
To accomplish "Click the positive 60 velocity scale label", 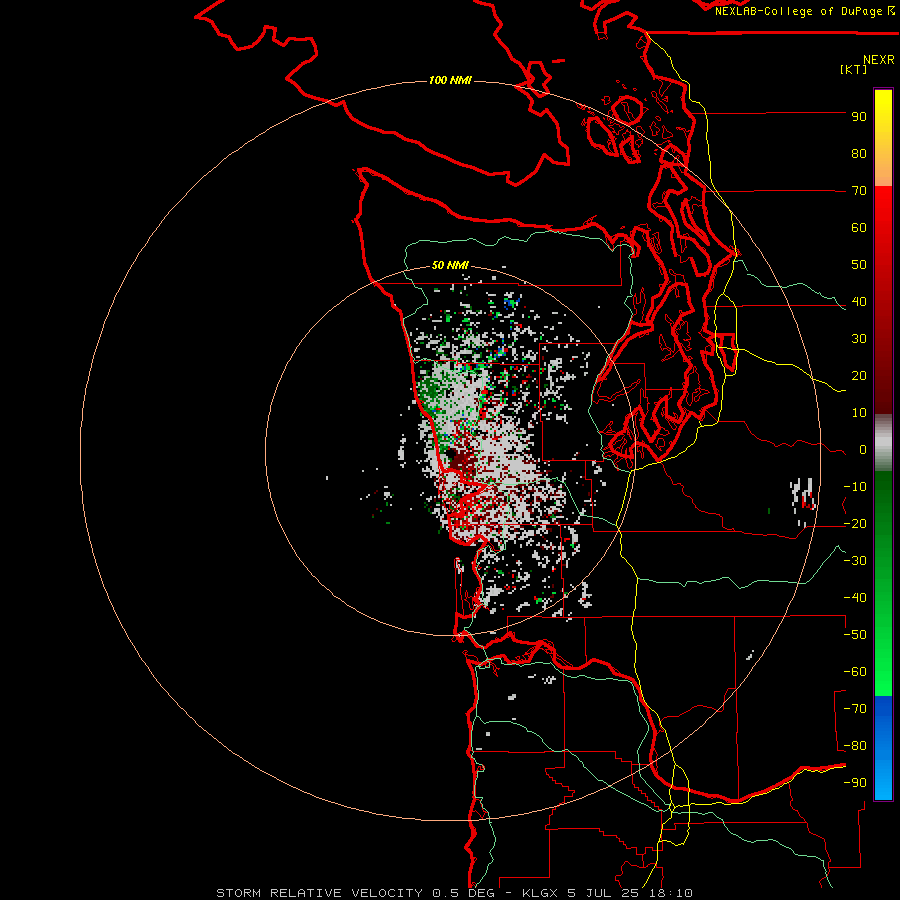I will pyautogui.click(x=859, y=228).
